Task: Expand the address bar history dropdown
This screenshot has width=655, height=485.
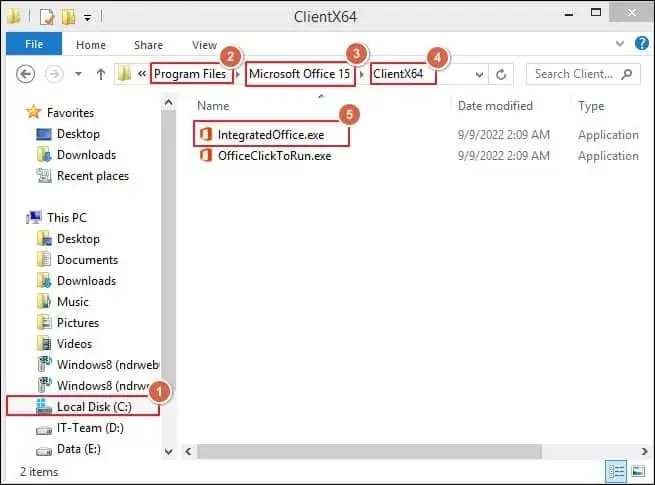Action: tap(480, 74)
